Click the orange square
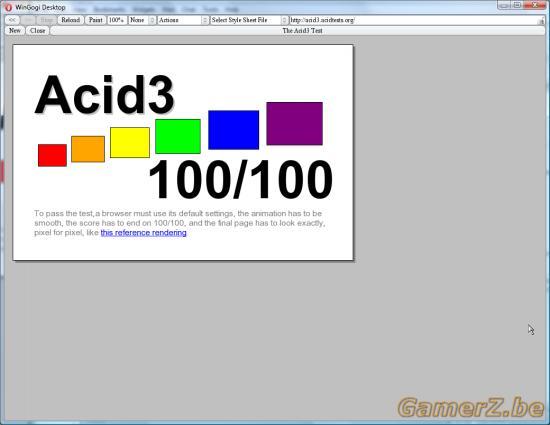Viewport: 550px width, 425px height. [x=88, y=149]
